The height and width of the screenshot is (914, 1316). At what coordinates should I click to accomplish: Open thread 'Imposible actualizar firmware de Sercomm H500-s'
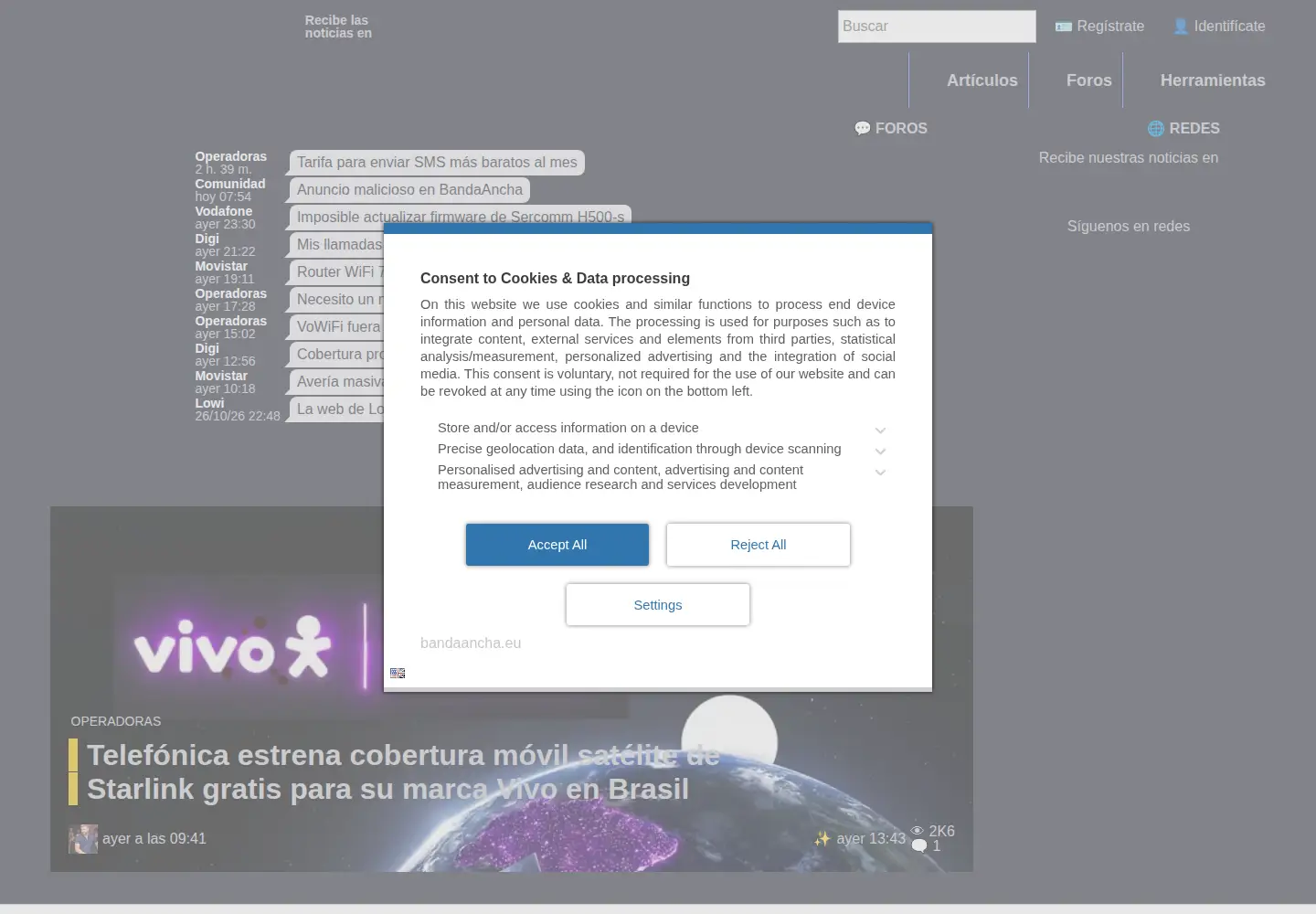[x=461, y=216]
